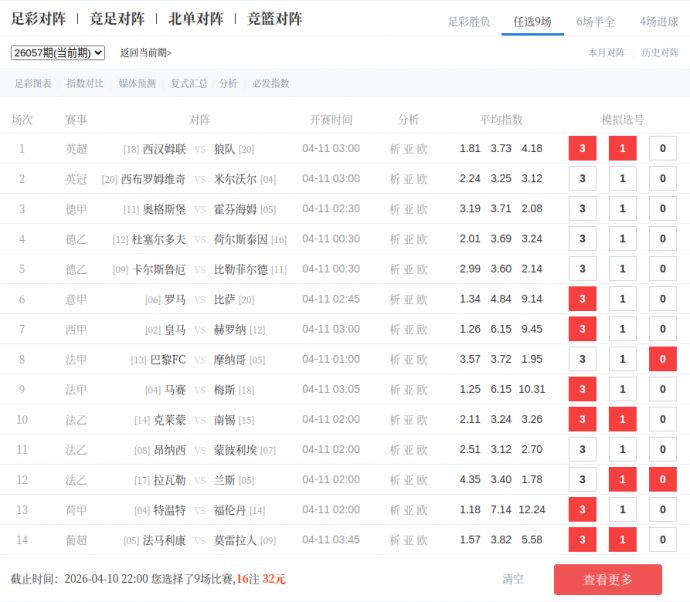Click the 查看更多 button
The width and height of the screenshot is (690, 602).
click(x=607, y=579)
